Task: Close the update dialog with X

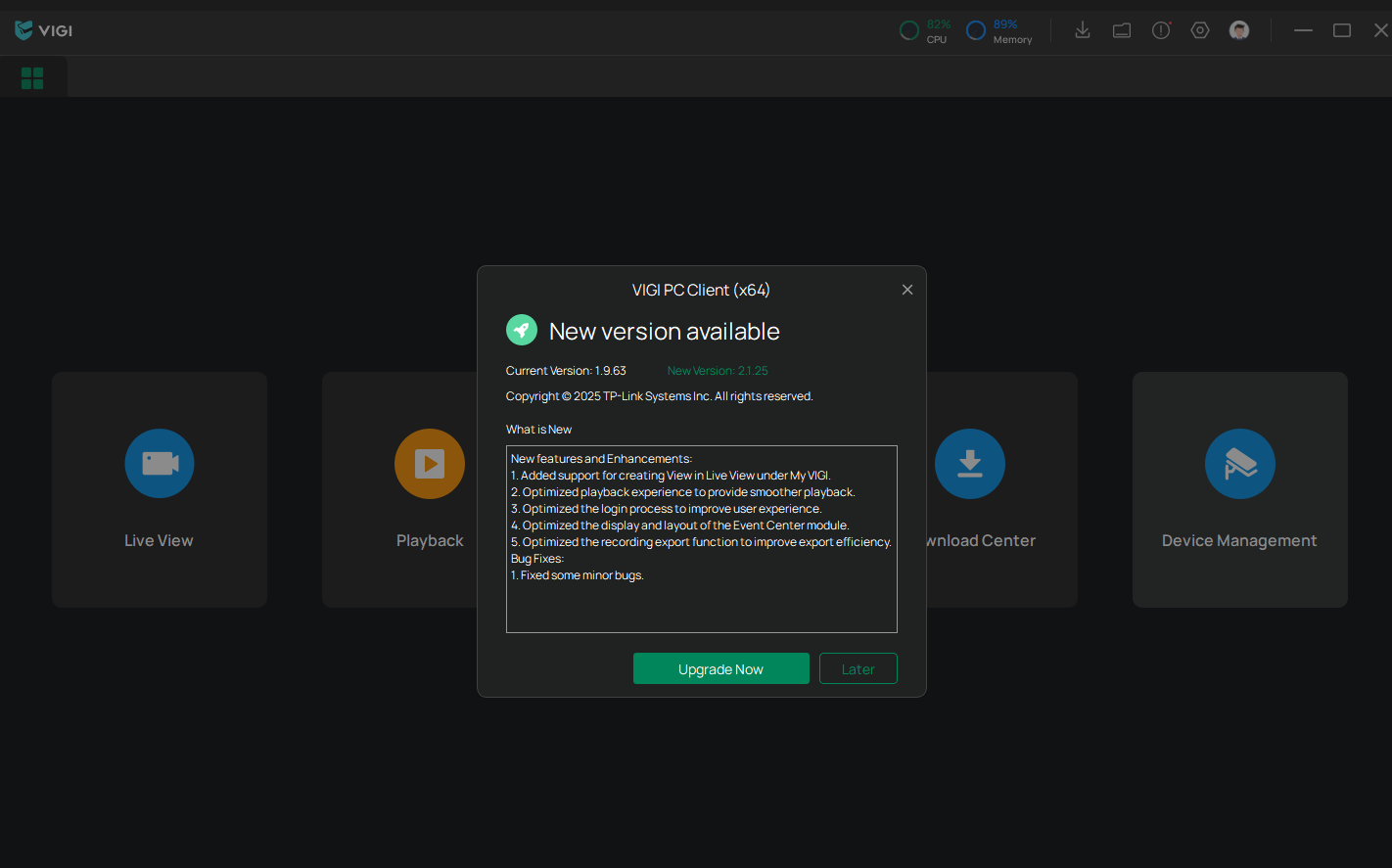Action: [x=907, y=290]
